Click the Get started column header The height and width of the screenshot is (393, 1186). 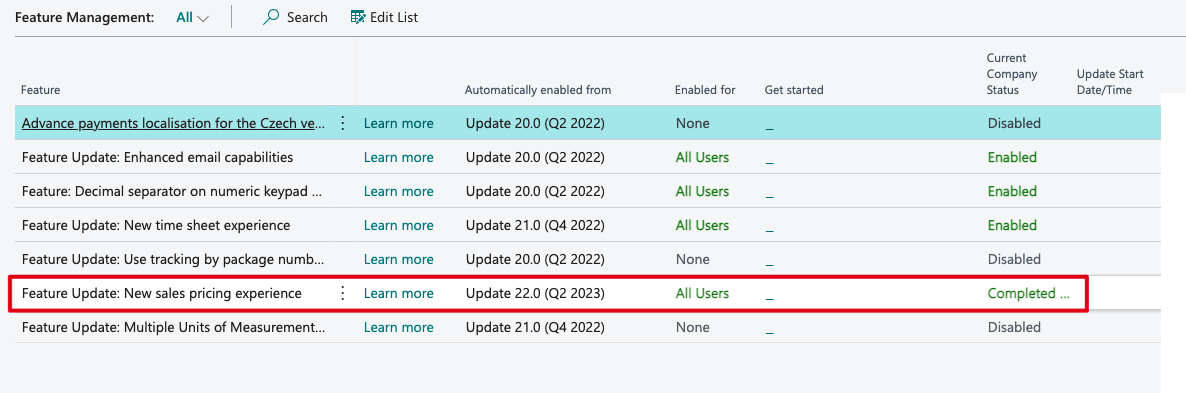(x=793, y=90)
